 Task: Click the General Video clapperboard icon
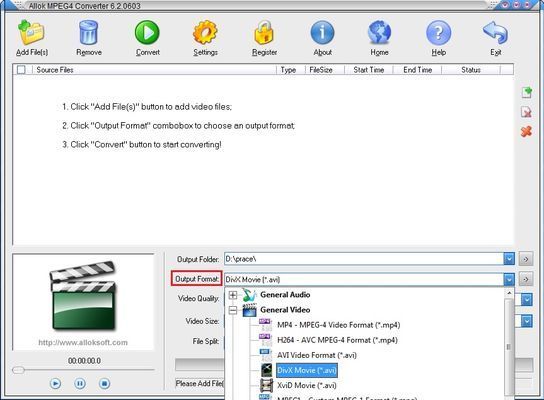pyautogui.click(x=249, y=310)
